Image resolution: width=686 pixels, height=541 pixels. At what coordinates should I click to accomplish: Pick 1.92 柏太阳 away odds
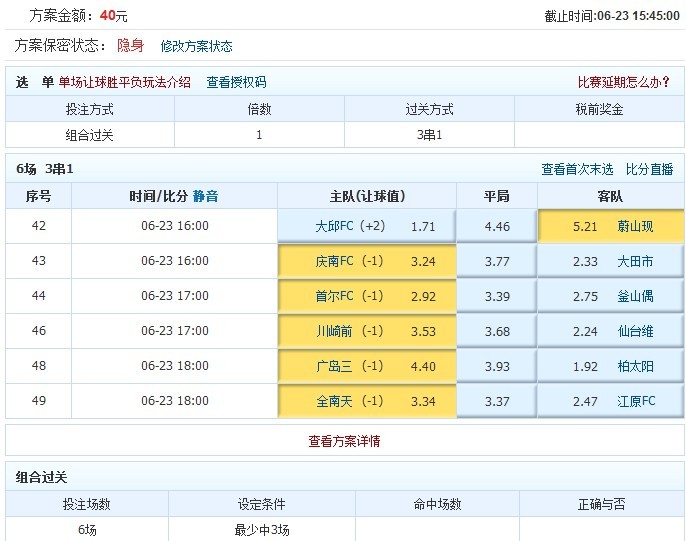pos(611,366)
